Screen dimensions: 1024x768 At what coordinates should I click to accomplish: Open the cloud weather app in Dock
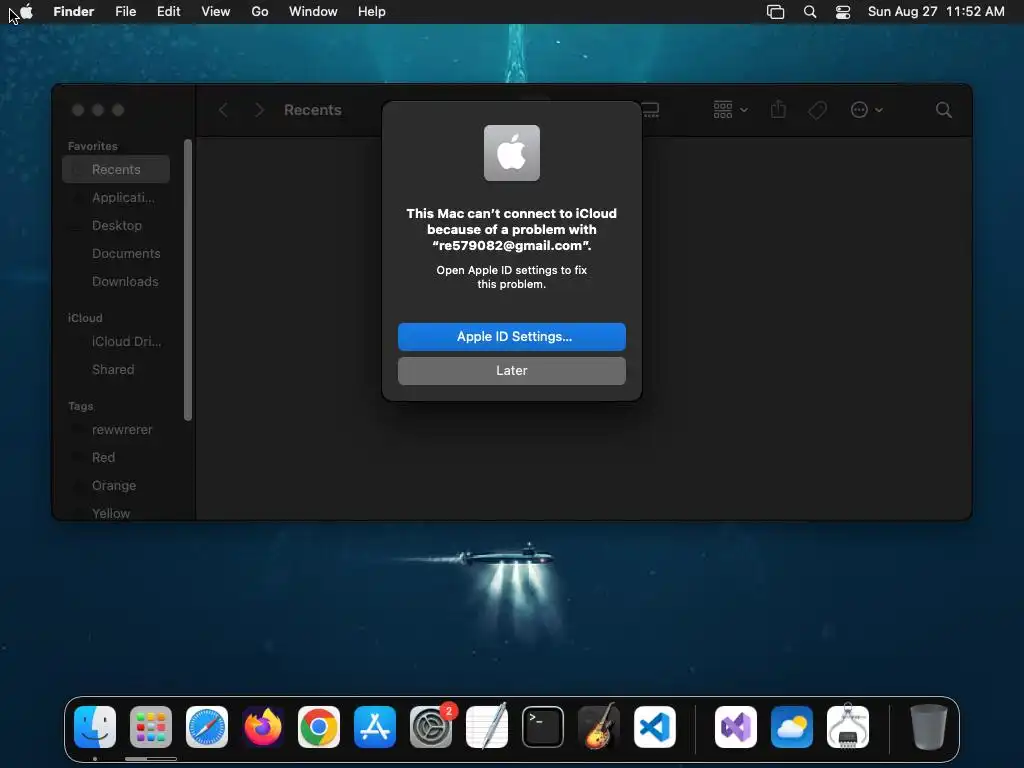pyautogui.click(x=792, y=726)
